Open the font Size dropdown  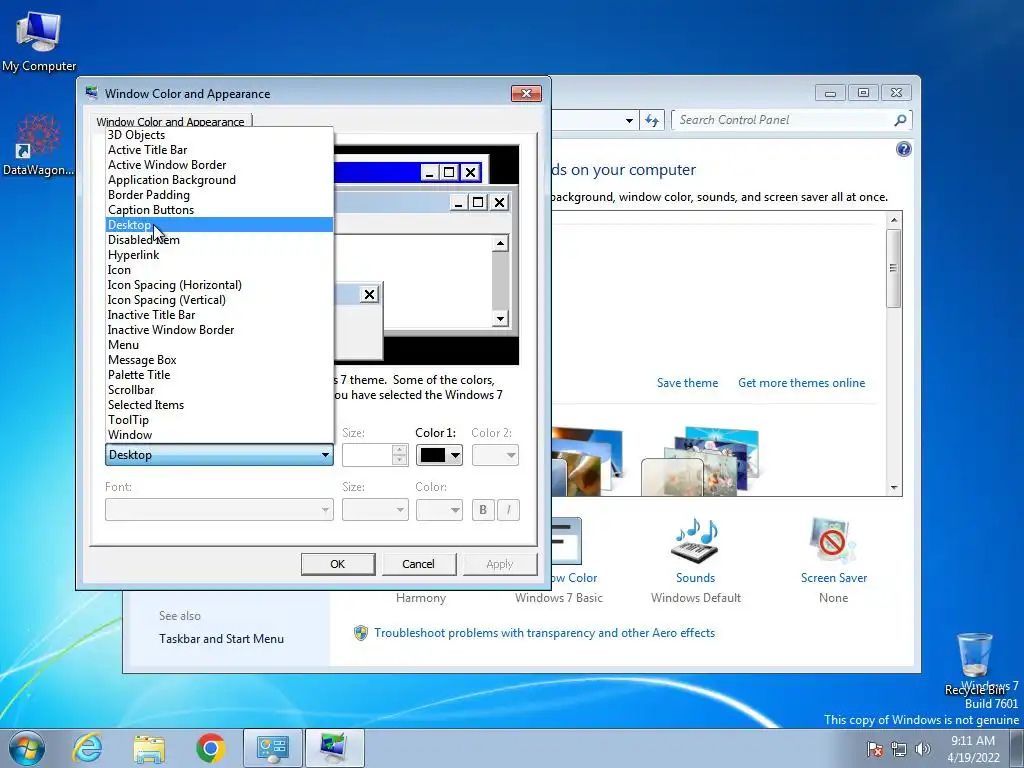pyautogui.click(x=375, y=510)
